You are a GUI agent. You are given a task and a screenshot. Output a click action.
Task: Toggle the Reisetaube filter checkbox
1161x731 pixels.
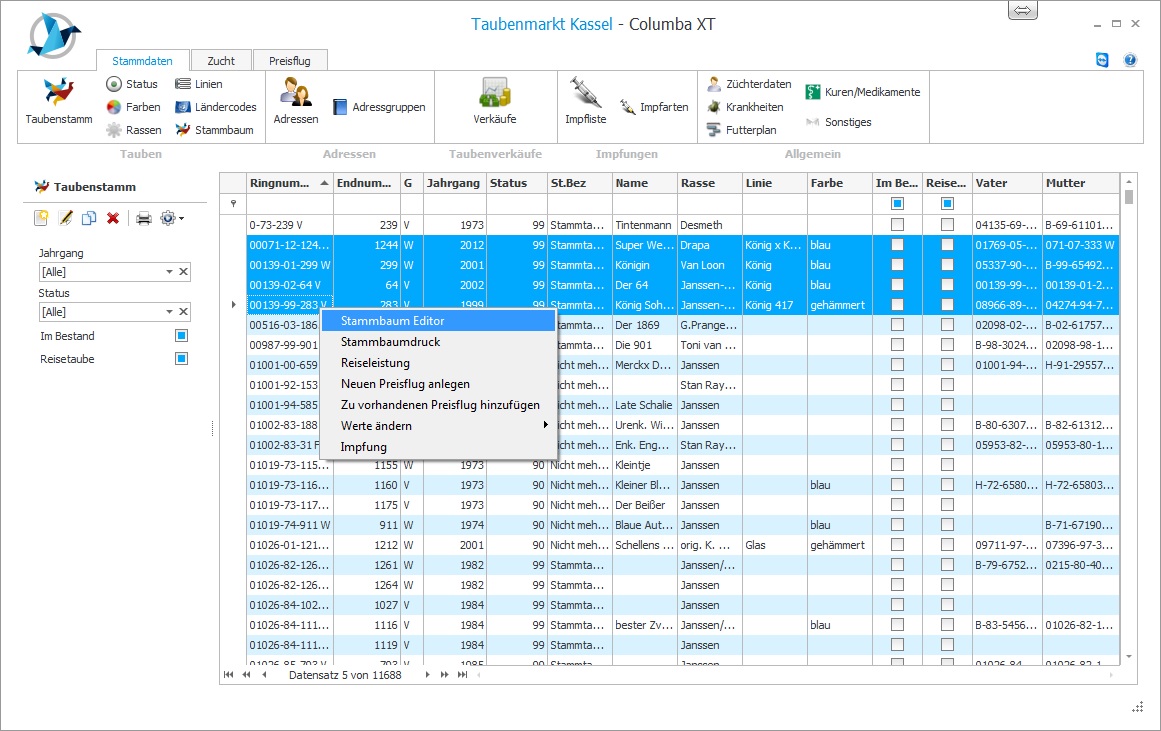pos(181,359)
